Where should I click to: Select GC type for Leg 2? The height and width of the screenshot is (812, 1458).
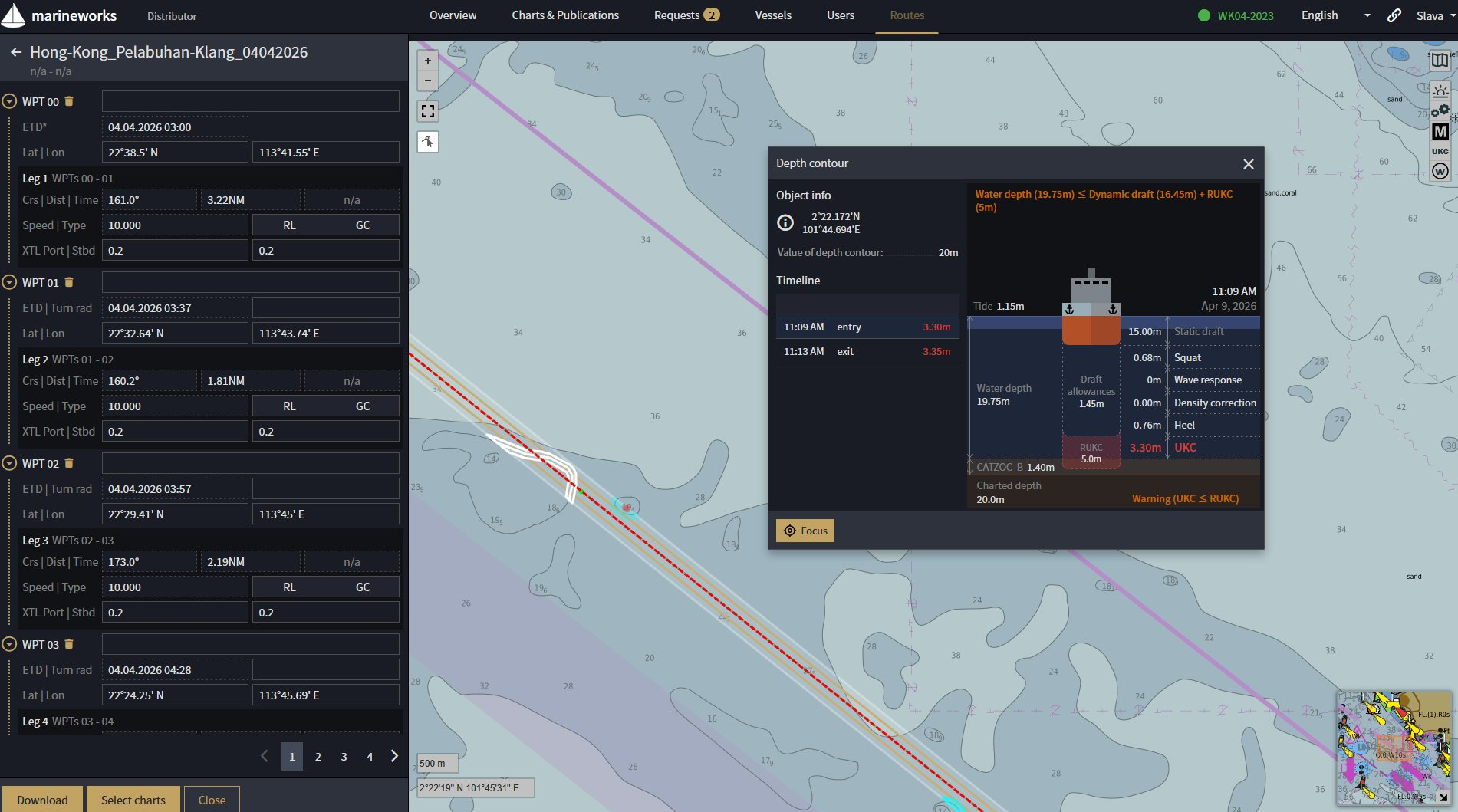363,406
